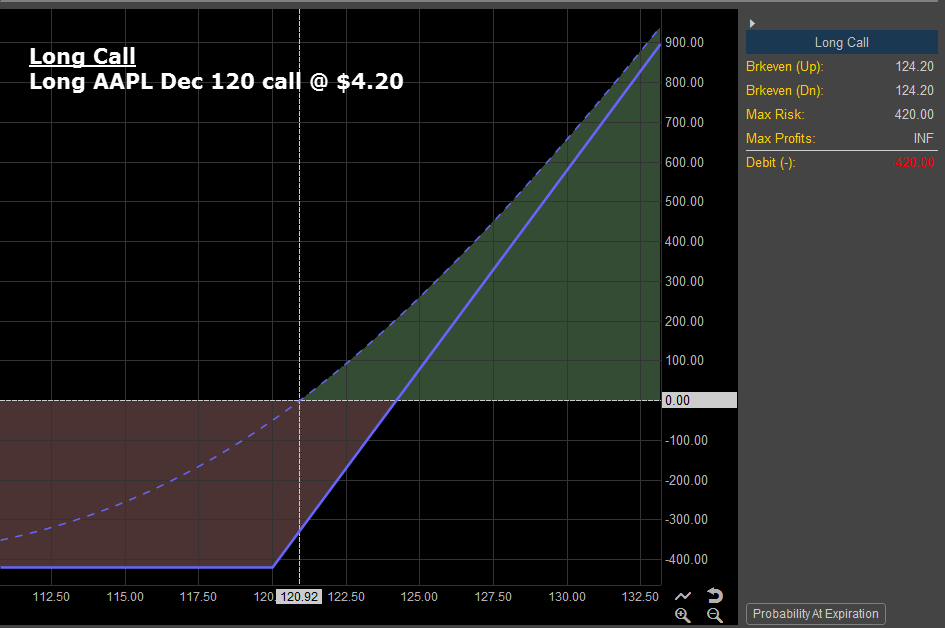This screenshot has width=945, height=628.
Task: Click the undo/reset arrow icon
Action: click(x=715, y=595)
